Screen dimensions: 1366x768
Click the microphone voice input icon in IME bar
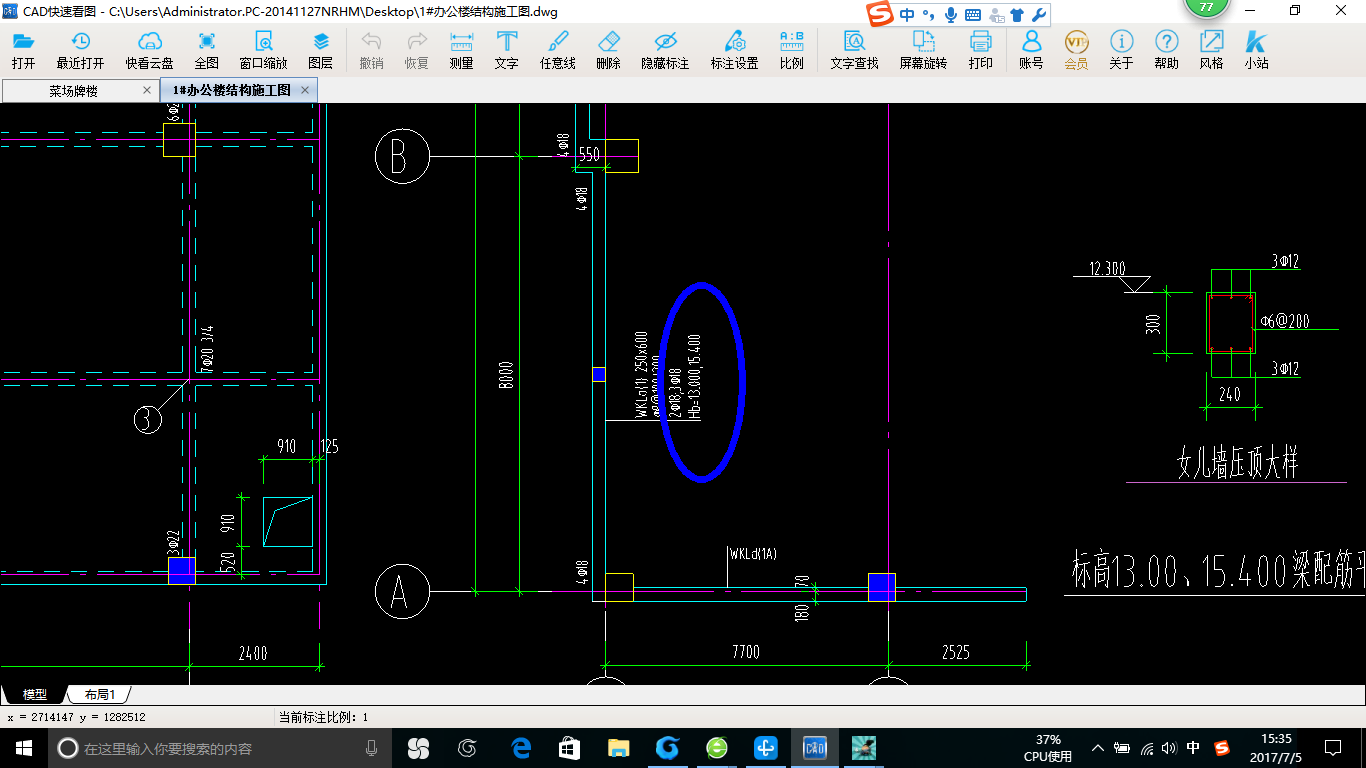[x=950, y=15]
